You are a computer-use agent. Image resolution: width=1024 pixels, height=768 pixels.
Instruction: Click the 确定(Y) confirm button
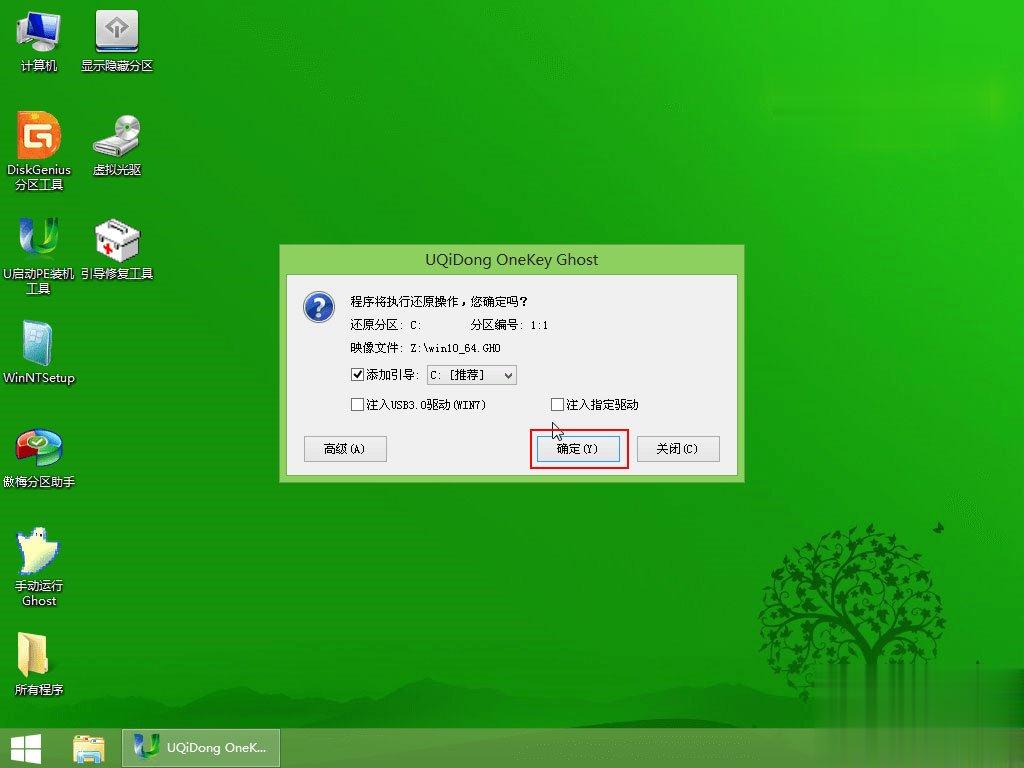pos(578,449)
